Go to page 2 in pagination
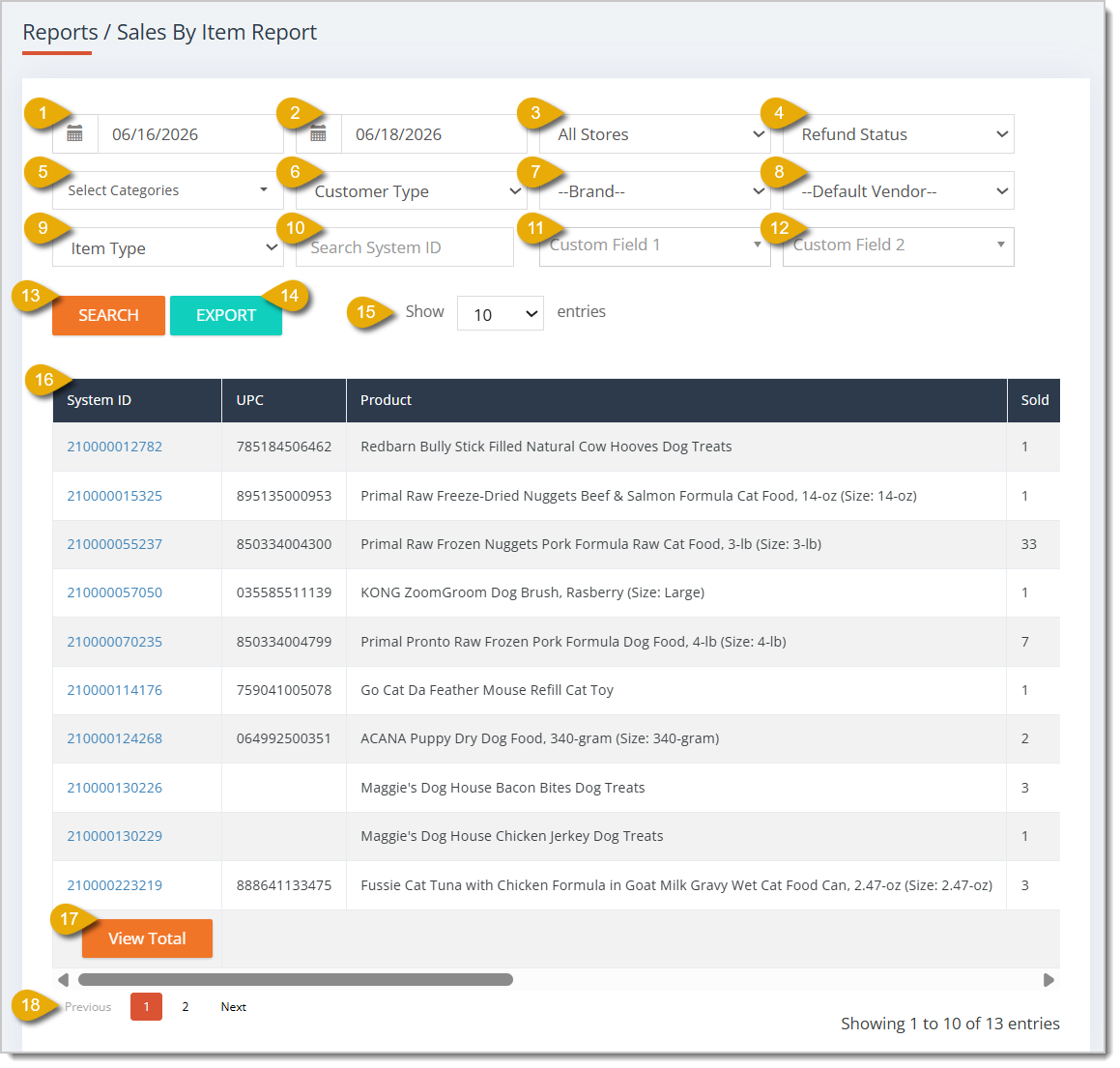 pos(185,1006)
